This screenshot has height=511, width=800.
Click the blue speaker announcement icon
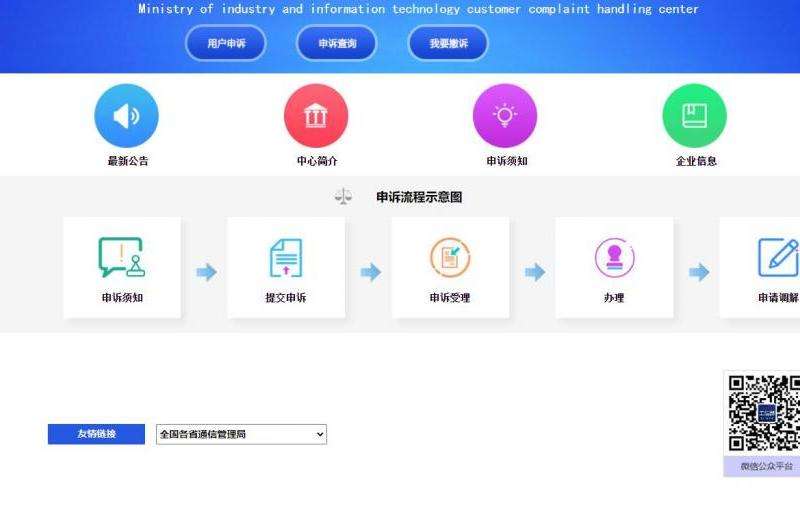[126, 116]
